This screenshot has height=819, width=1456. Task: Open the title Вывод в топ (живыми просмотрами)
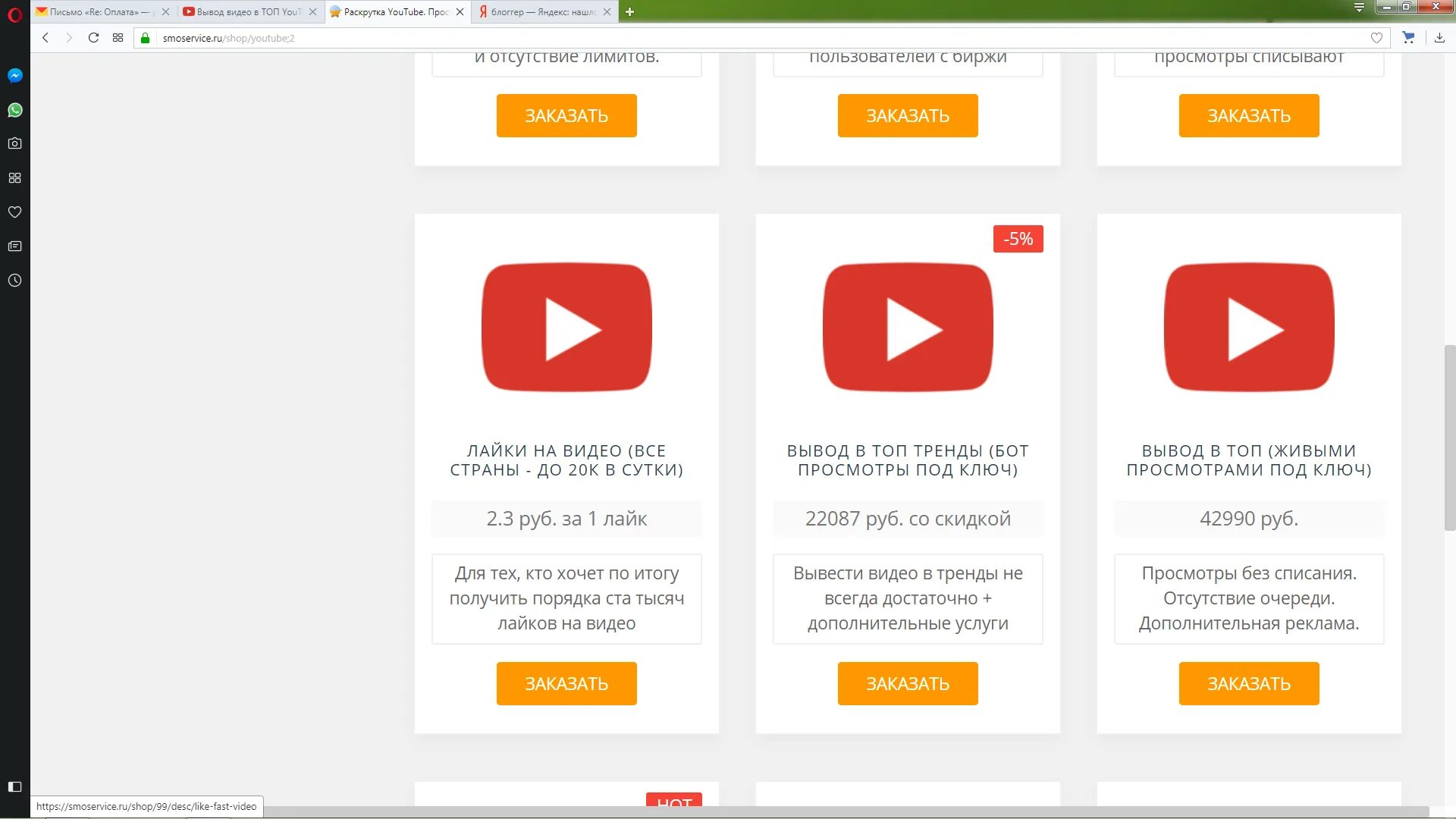[1249, 460]
